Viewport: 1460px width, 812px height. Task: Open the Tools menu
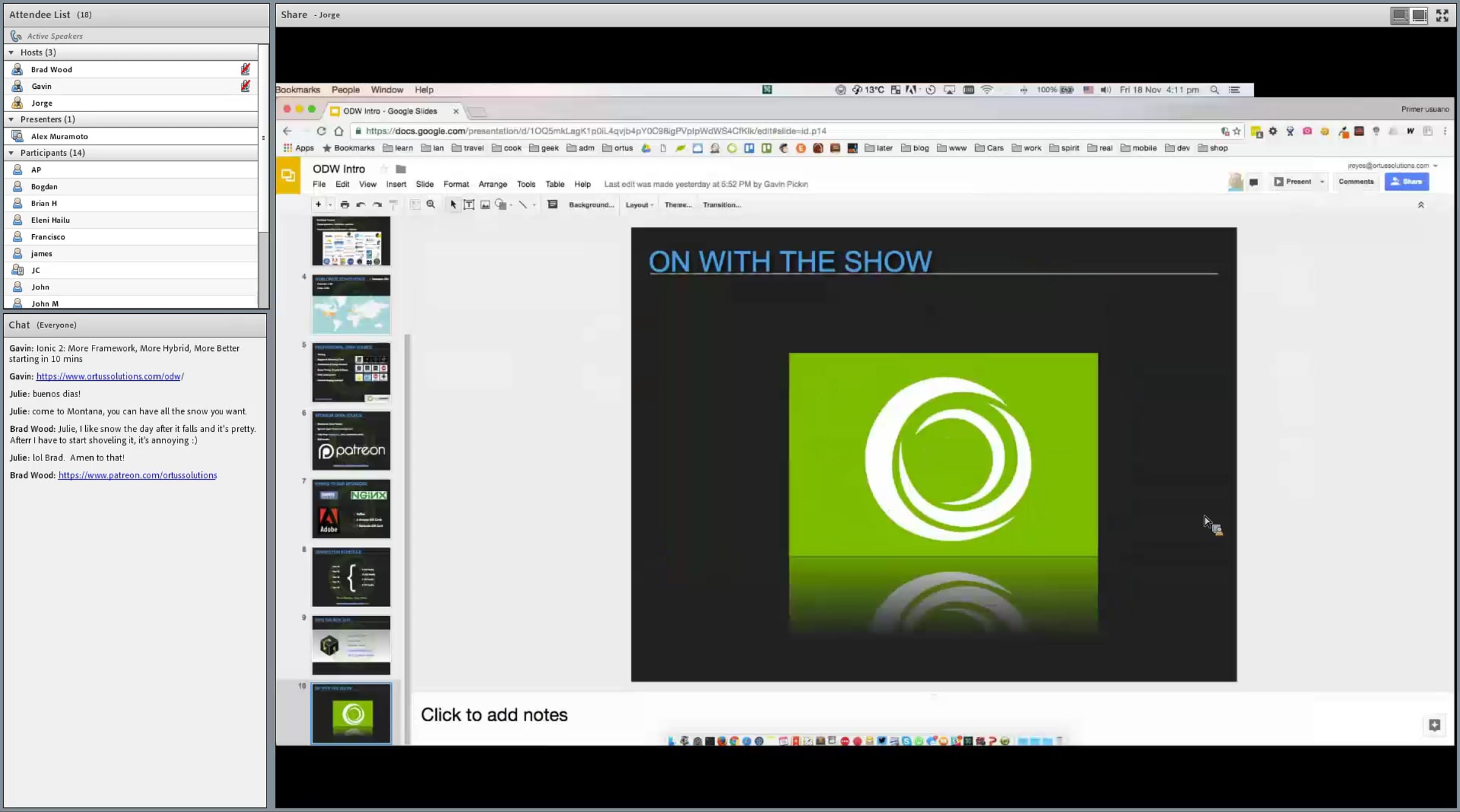(x=526, y=184)
